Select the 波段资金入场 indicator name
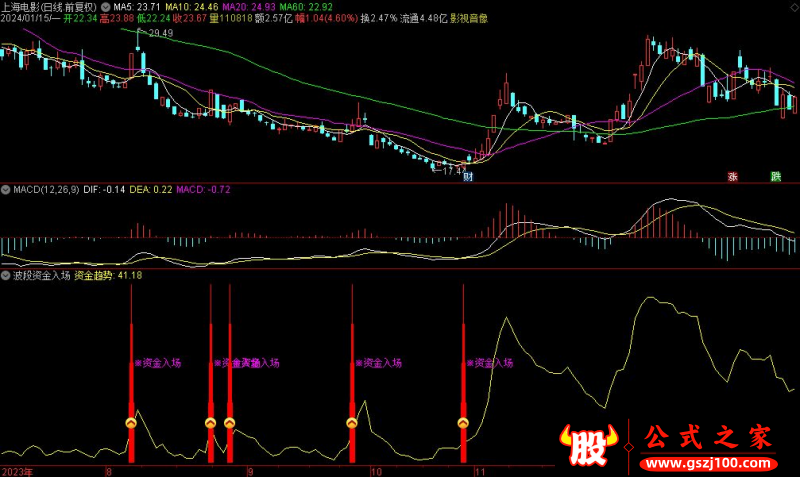Viewport: 800px width, 477px height. tap(41, 275)
